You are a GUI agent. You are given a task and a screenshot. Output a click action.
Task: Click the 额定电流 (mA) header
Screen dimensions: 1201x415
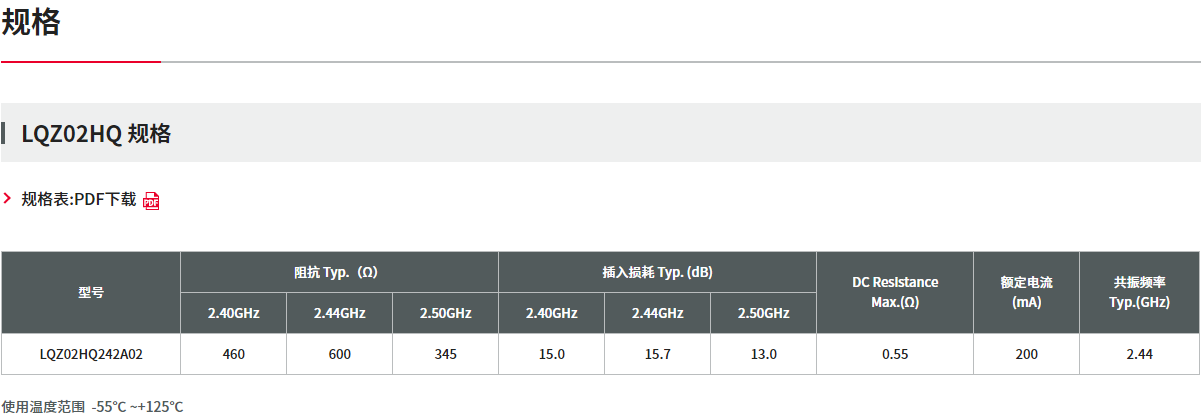pyautogui.click(x=1026, y=293)
